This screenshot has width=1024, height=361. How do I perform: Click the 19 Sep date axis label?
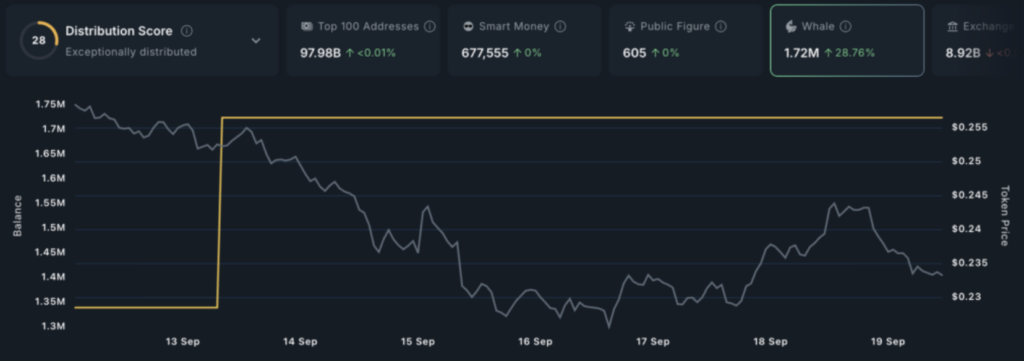coord(888,341)
